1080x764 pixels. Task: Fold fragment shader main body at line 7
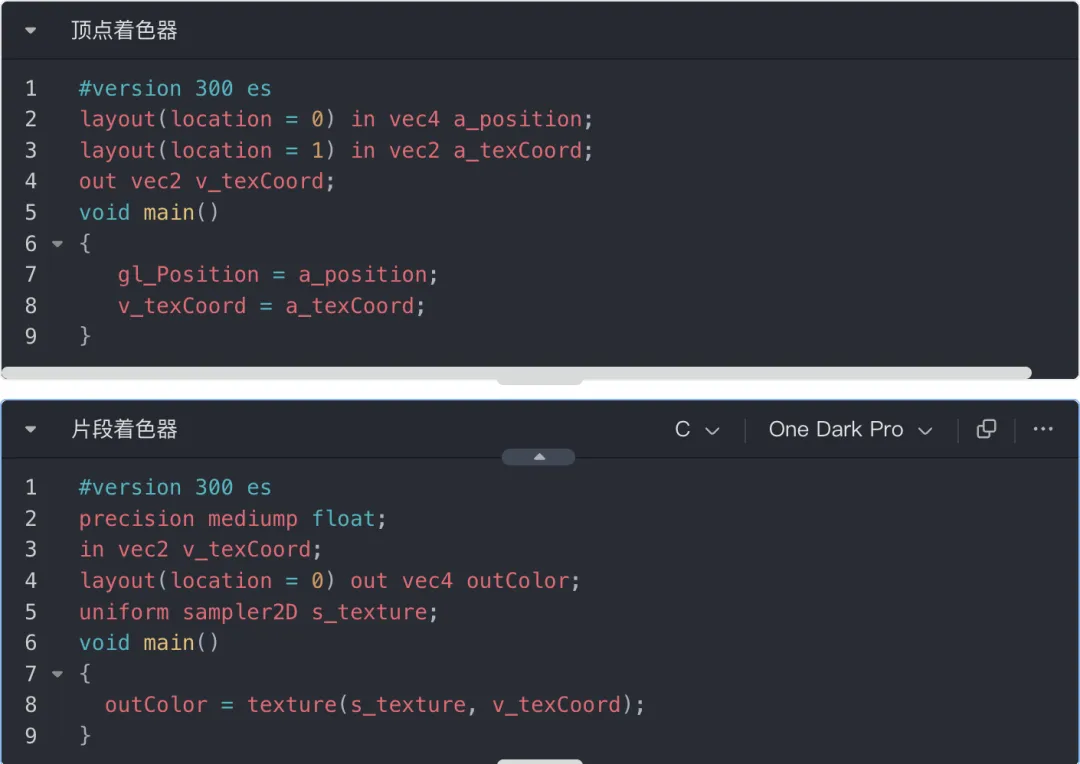(57, 674)
